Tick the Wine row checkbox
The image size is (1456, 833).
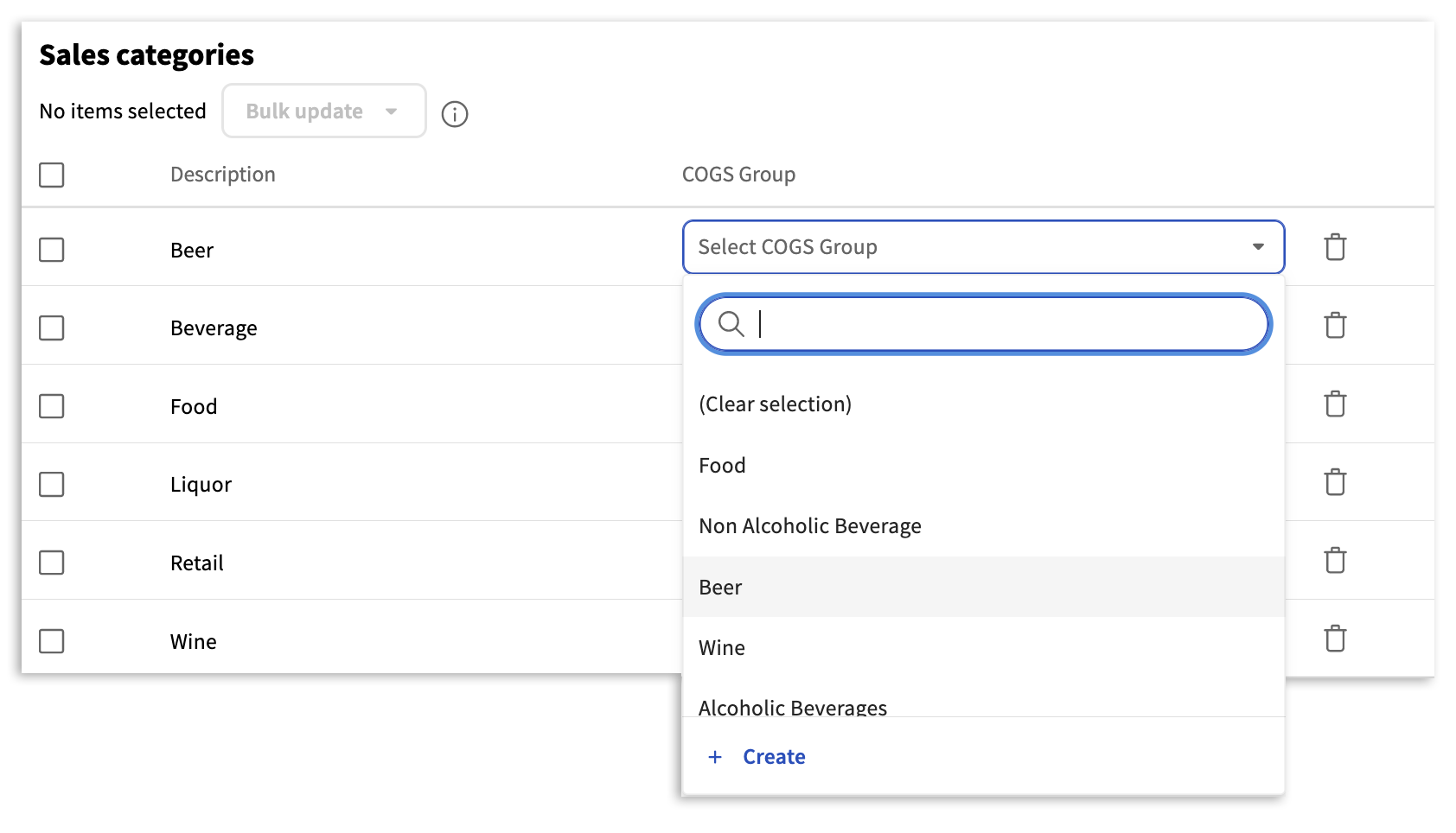tap(52, 641)
